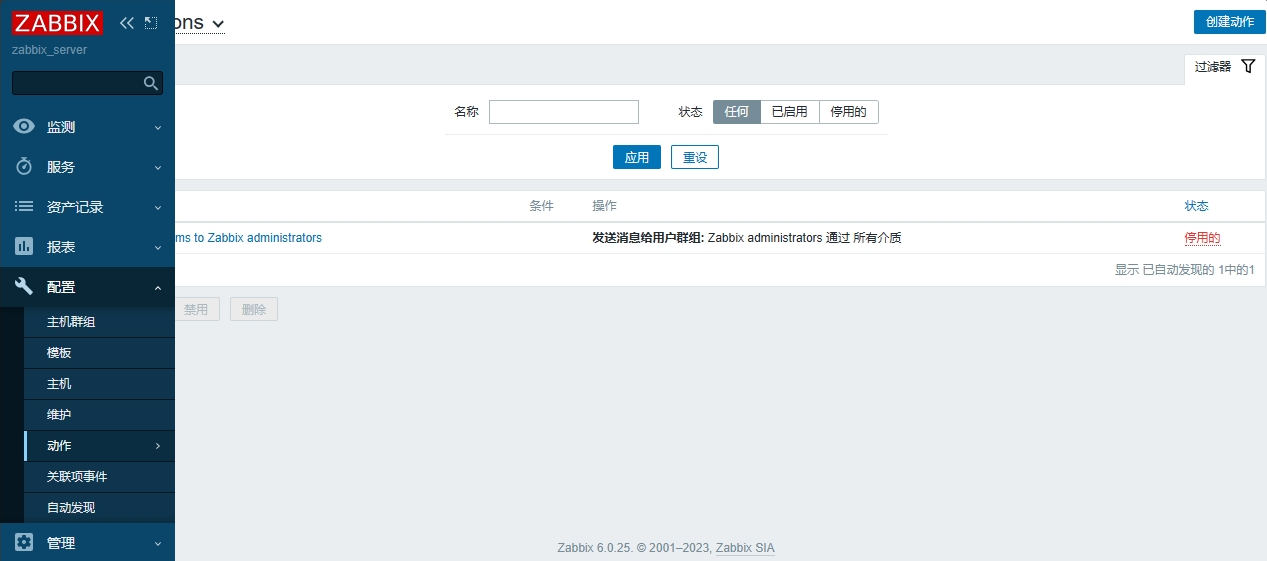Click the sidebar hide toggle icon

(x=151, y=22)
